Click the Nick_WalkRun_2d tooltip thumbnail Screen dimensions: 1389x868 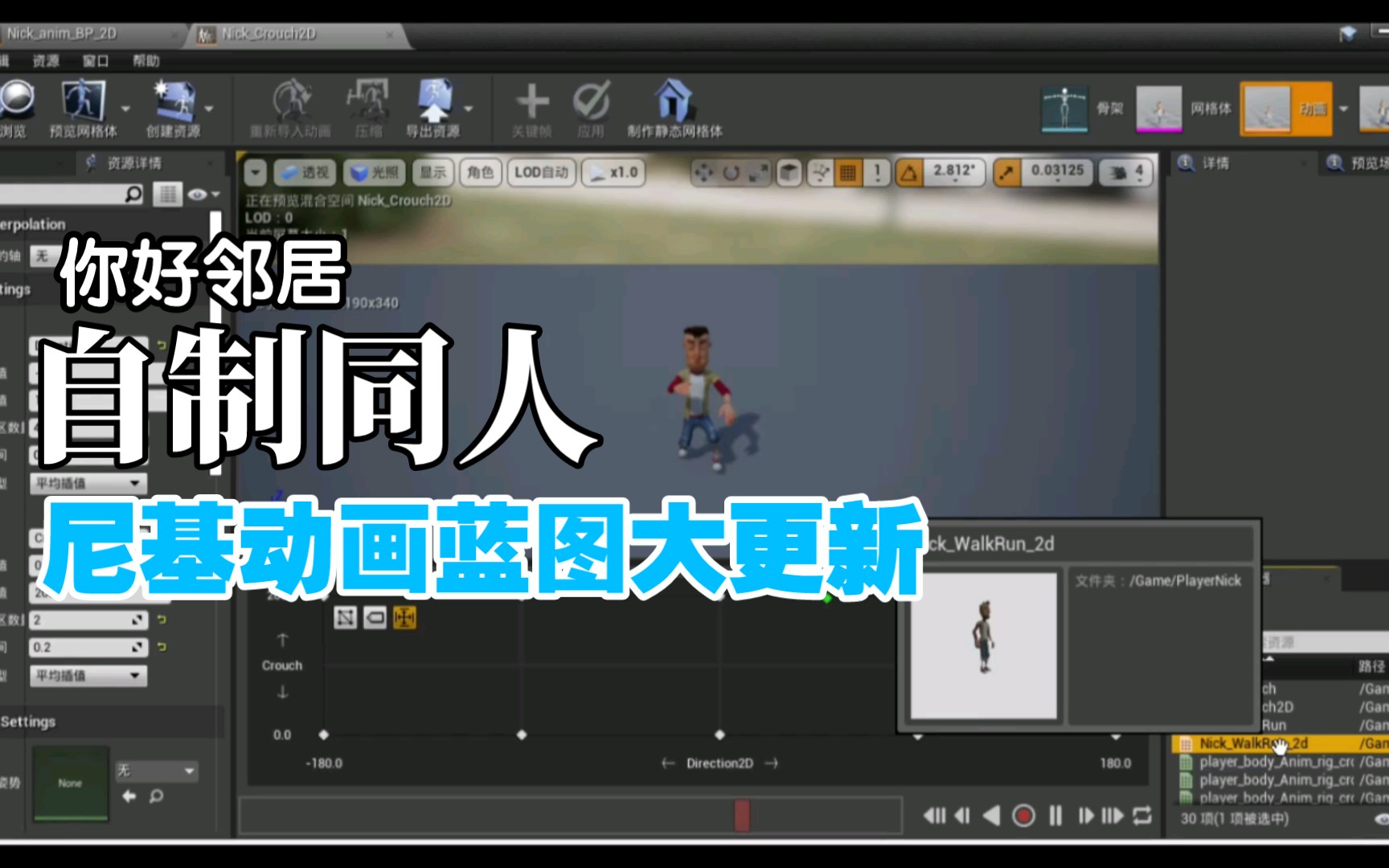coord(983,645)
